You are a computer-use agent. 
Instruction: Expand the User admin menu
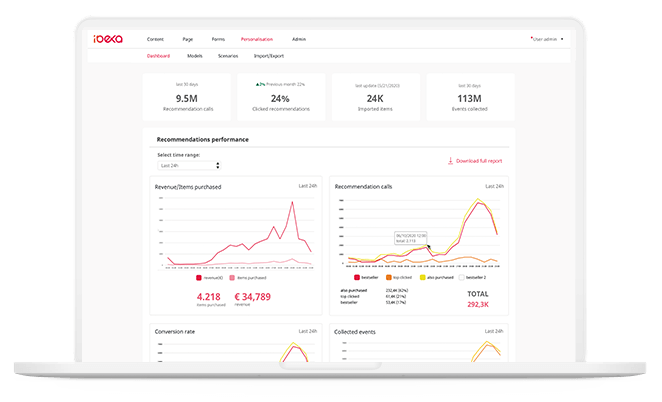(547, 39)
